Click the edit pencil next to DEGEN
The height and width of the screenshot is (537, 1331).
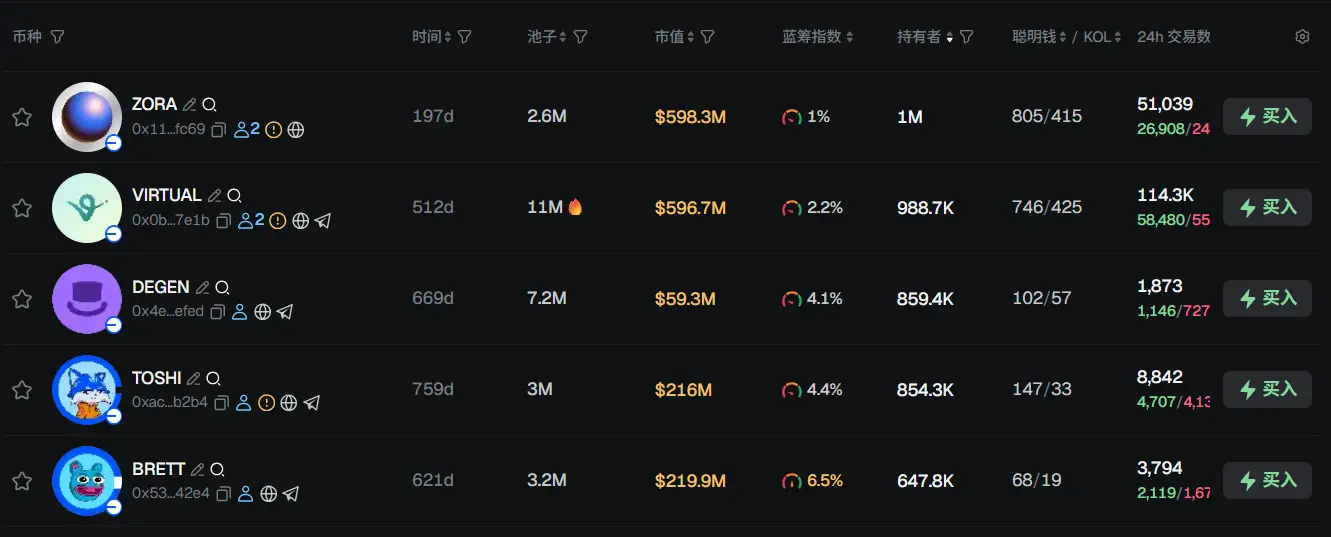pyautogui.click(x=203, y=287)
